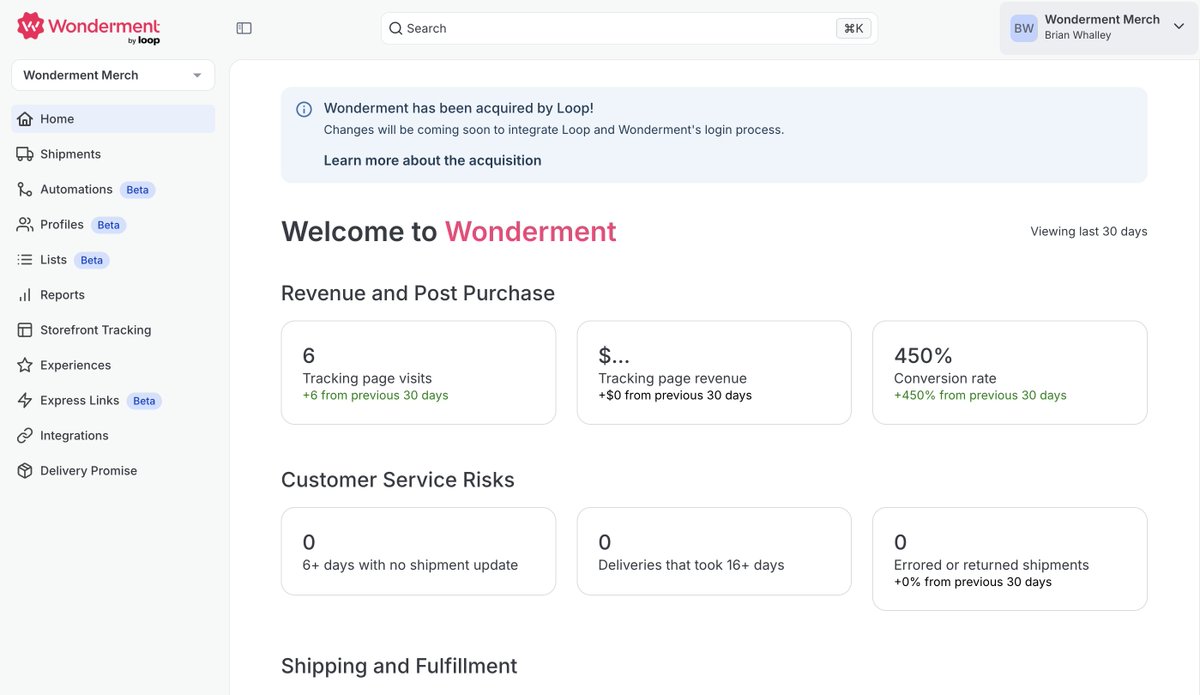
Task: Follow Learn more about the acquisition link
Action: point(432,160)
